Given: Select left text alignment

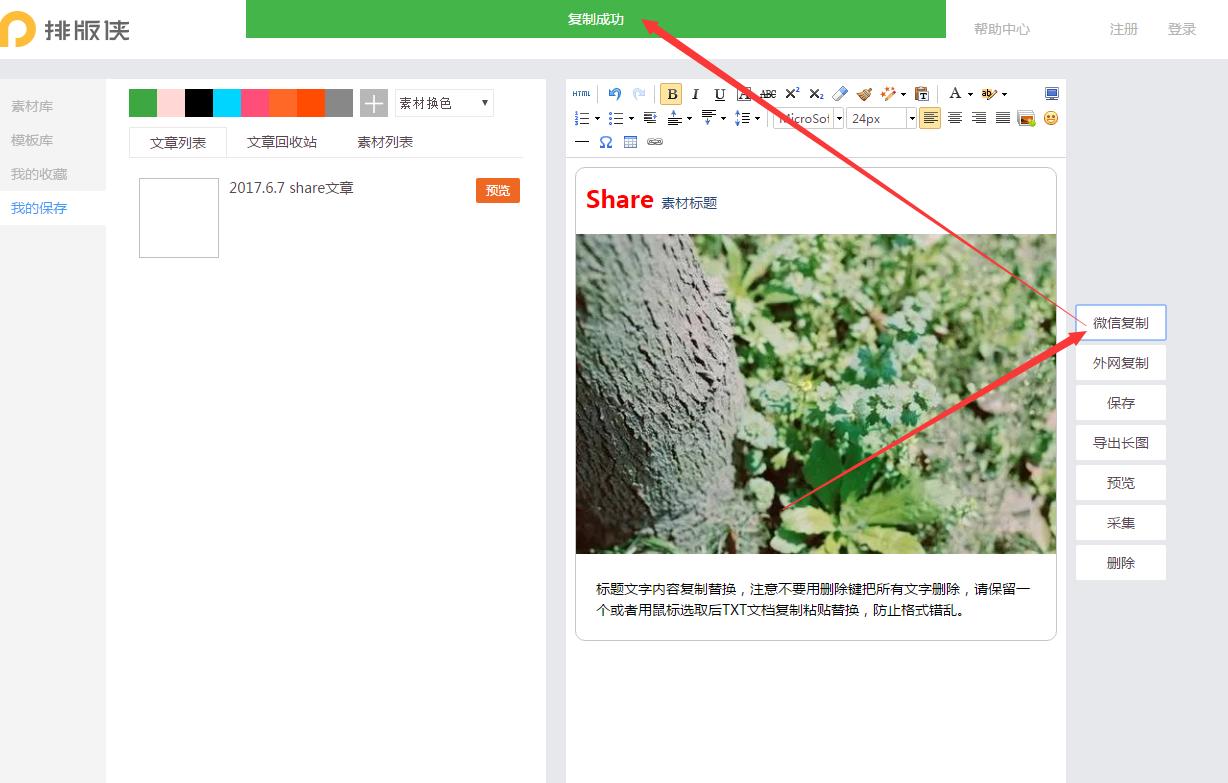Looking at the screenshot, I should (x=930, y=118).
